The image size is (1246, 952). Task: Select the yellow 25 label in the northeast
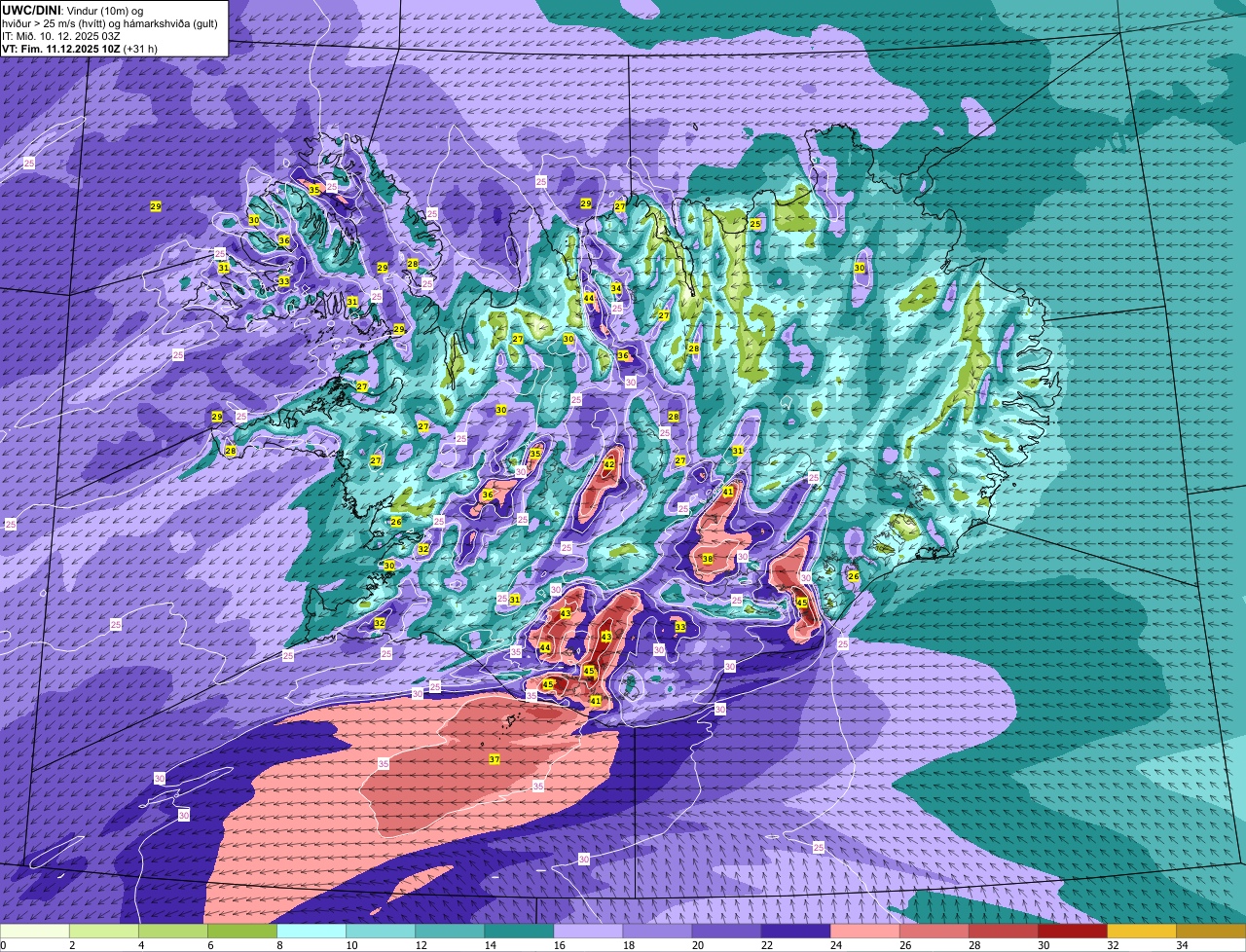click(755, 224)
